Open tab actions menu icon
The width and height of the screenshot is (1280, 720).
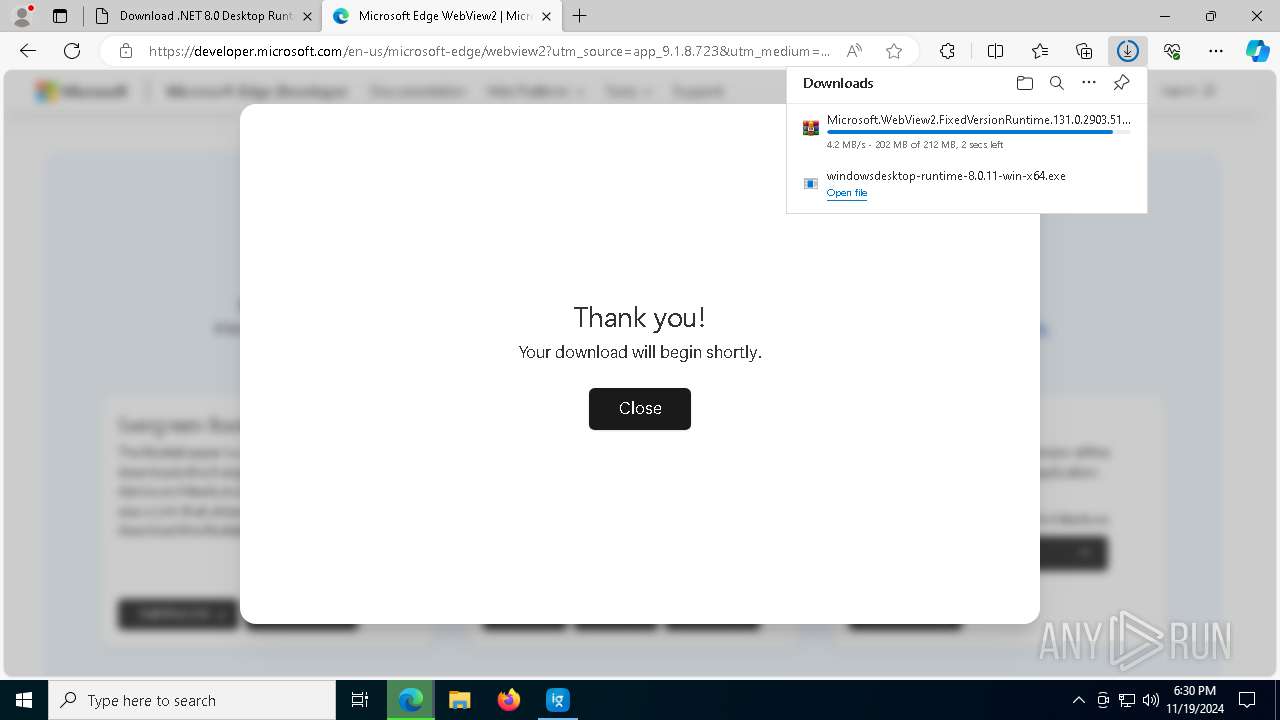(60, 16)
